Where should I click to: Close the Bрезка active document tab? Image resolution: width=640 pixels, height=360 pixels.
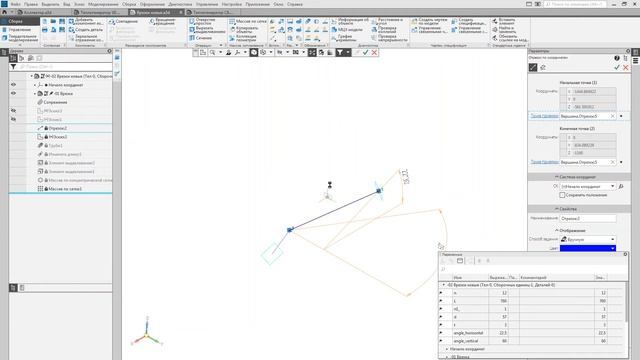[181, 12]
